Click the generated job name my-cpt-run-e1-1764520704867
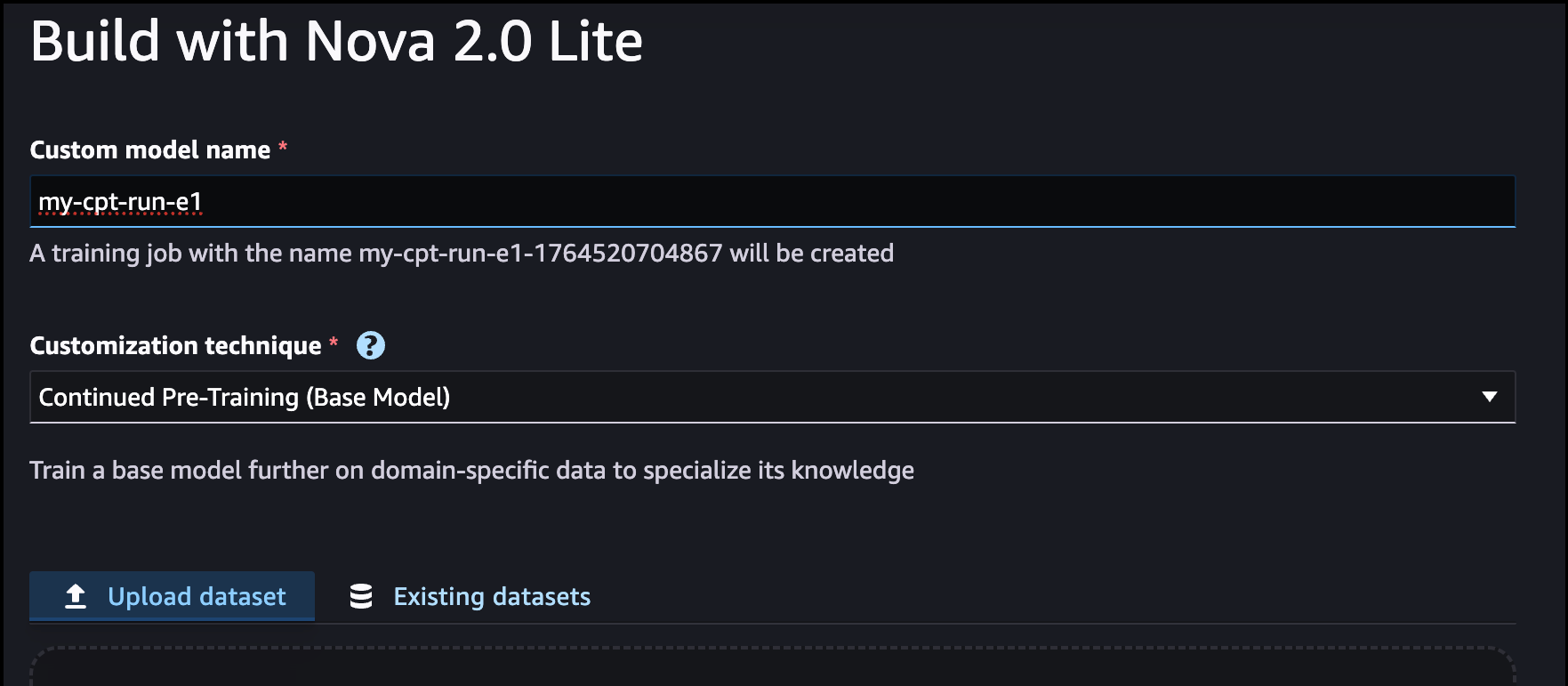Viewport: 1568px width, 686px height. (540, 254)
